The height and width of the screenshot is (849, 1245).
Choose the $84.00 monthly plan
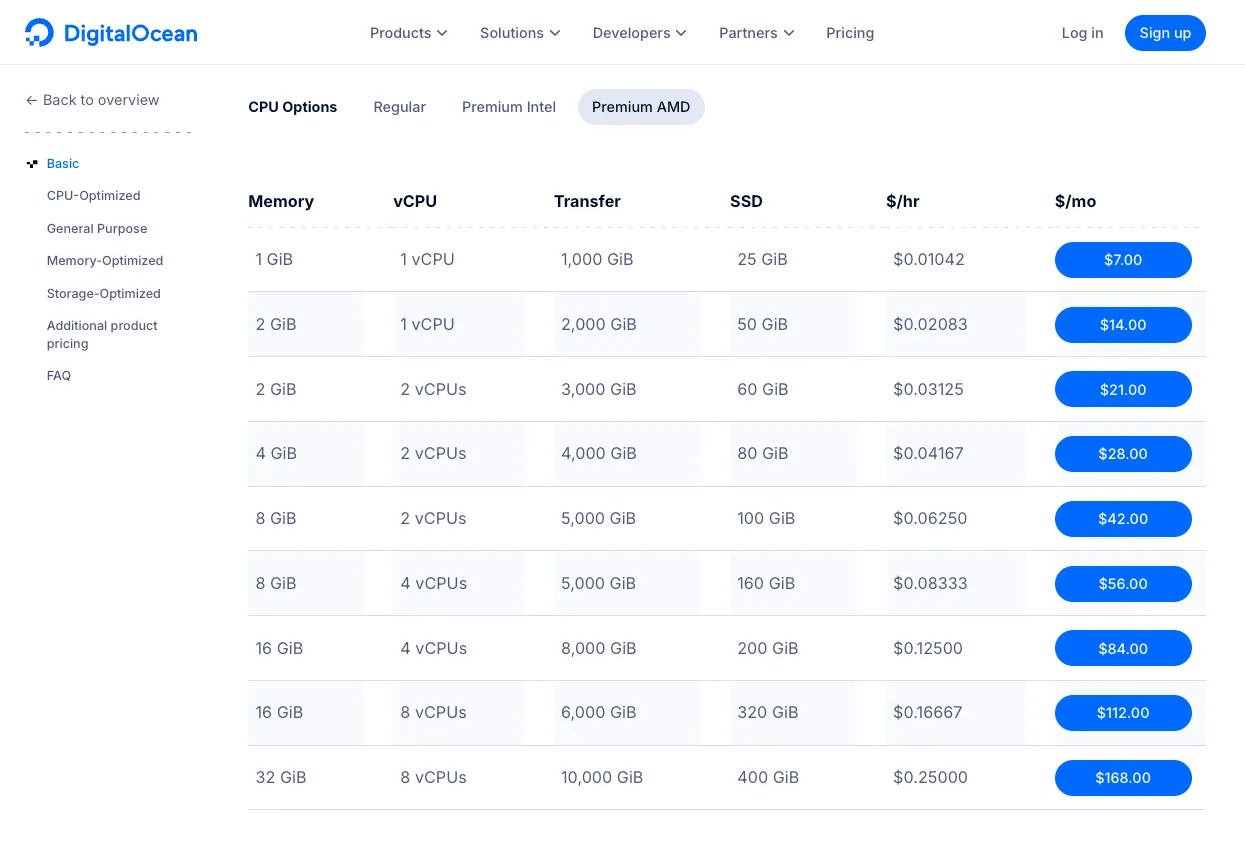coord(1123,648)
